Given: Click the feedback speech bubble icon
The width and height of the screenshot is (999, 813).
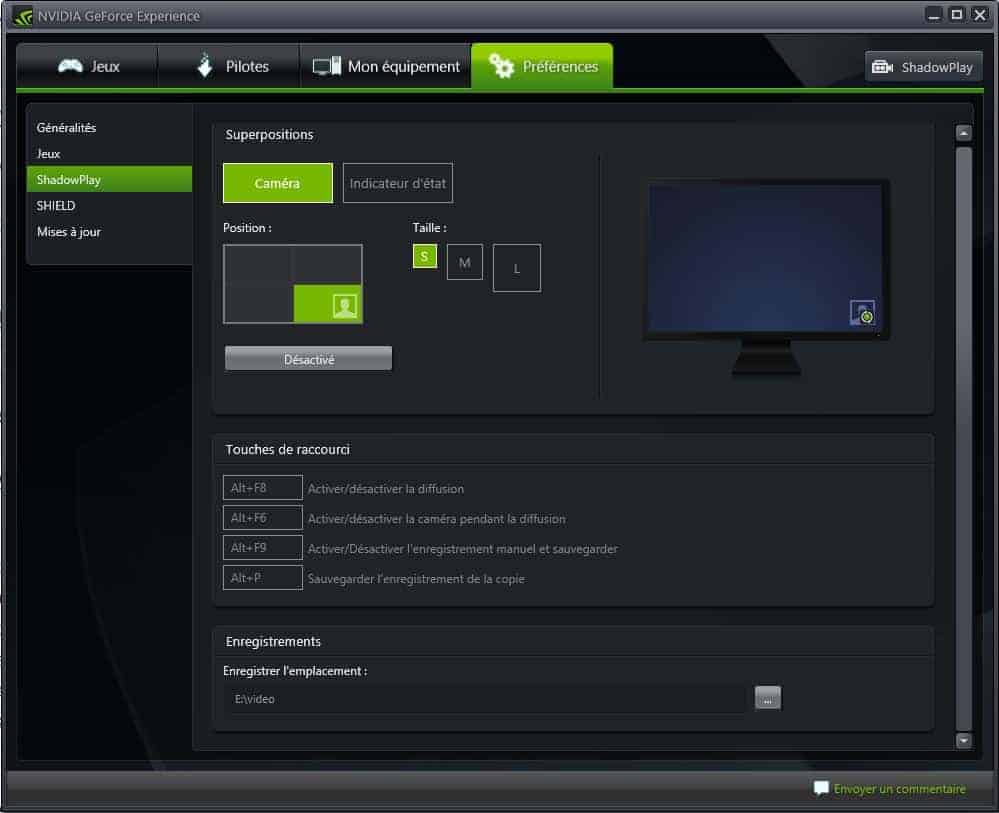Looking at the screenshot, I should click(x=821, y=788).
